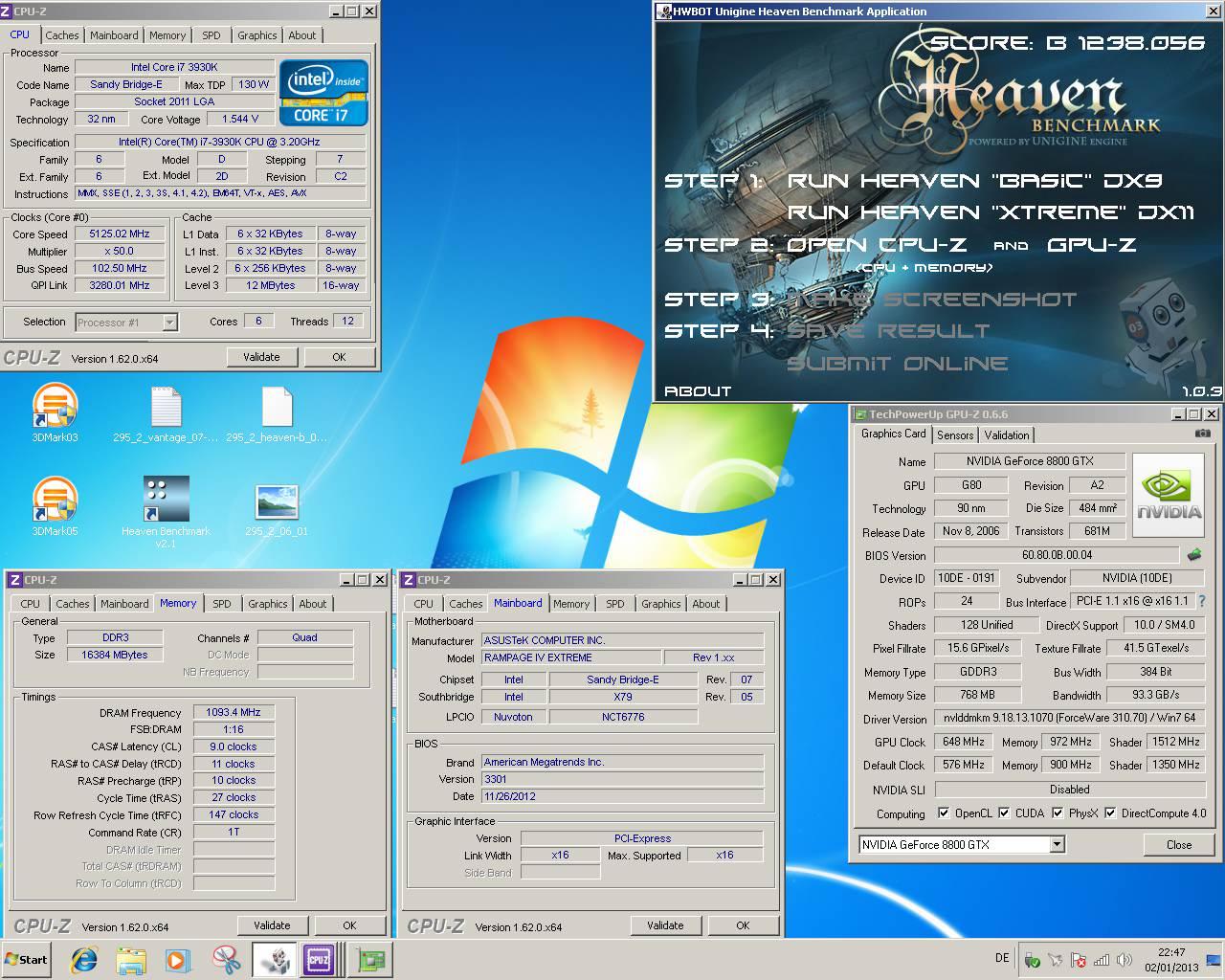Toggle the DirectCompute 4.0 checkbox
The image size is (1225, 980).
(x=1110, y=813)
